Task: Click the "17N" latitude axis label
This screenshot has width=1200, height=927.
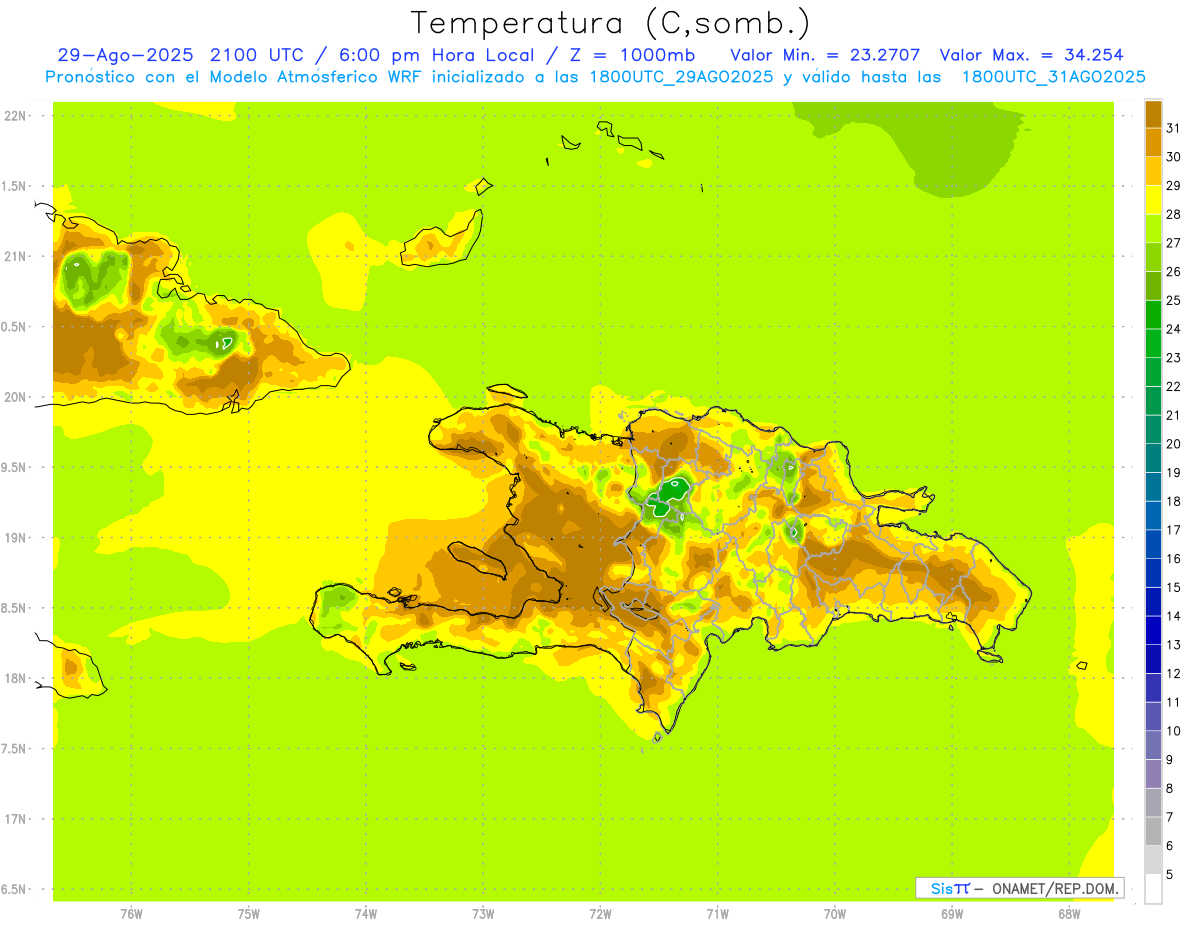Action: coord(15,820)
